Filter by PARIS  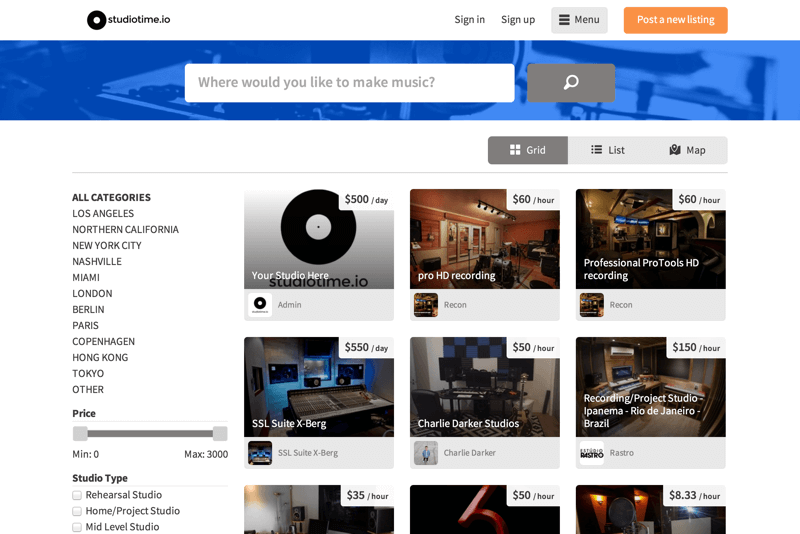pyautogui.click(x=85, y=325)
